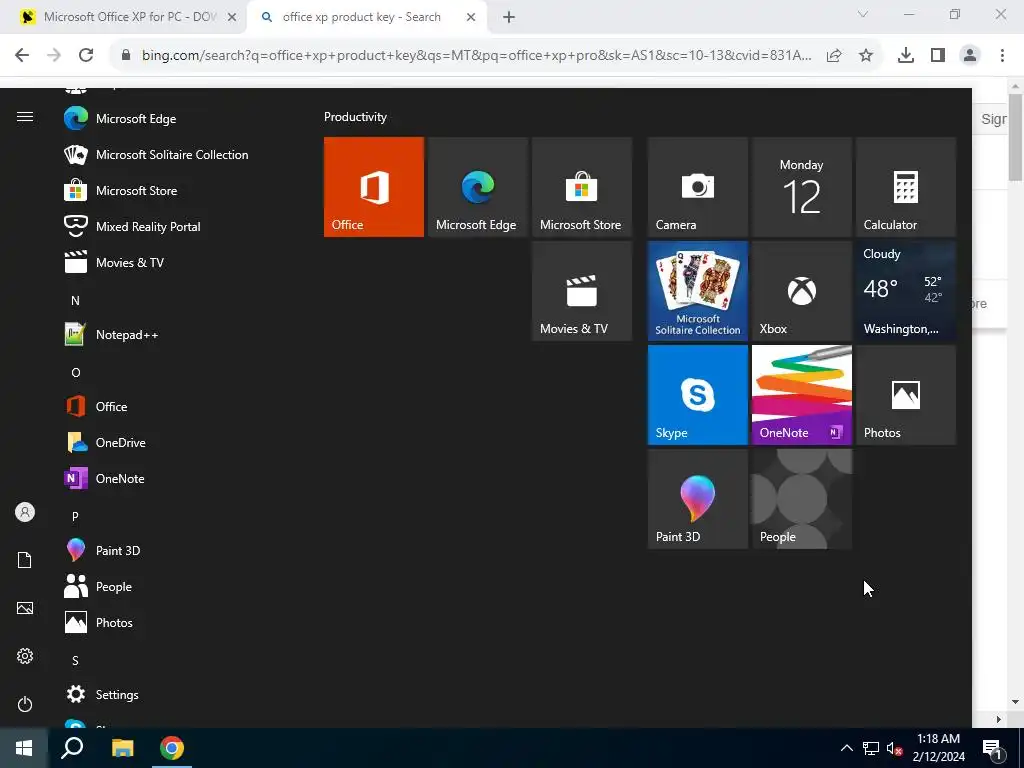Open Settings gear in the Start rail
1024x768 pixels.
[25, 656]
